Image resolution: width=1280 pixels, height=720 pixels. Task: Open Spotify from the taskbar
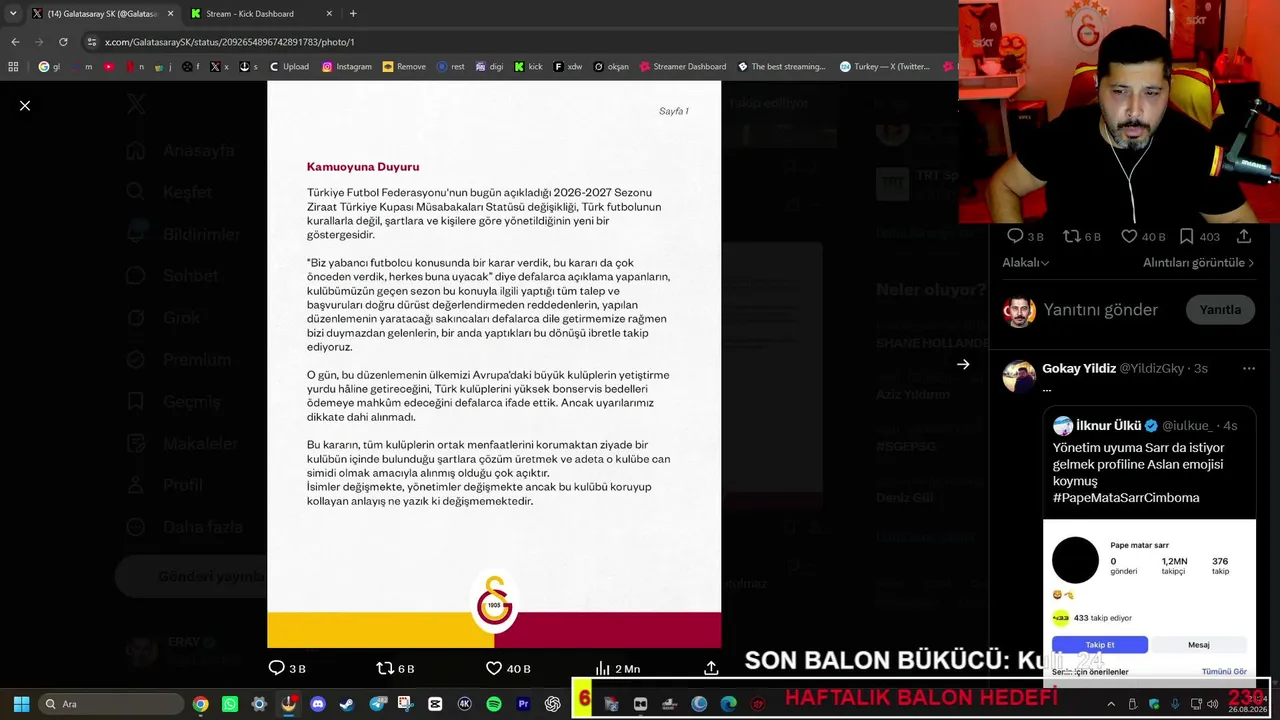click(494, 704)
